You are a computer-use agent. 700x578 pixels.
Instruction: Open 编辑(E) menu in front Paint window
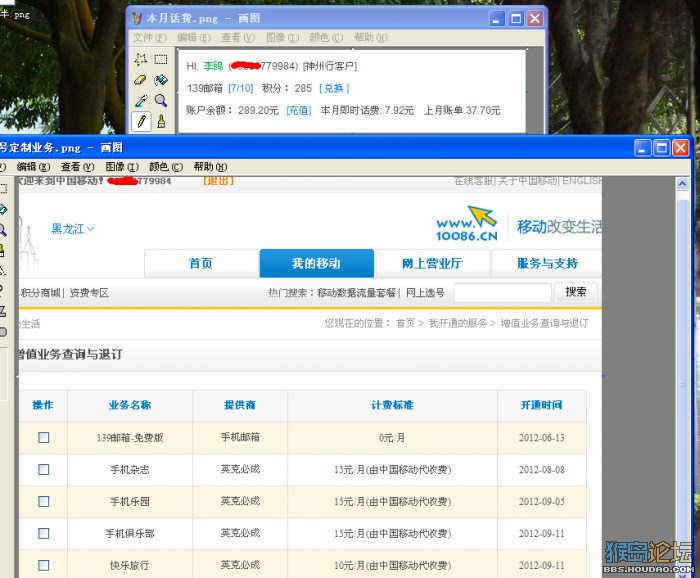point(33,167)
